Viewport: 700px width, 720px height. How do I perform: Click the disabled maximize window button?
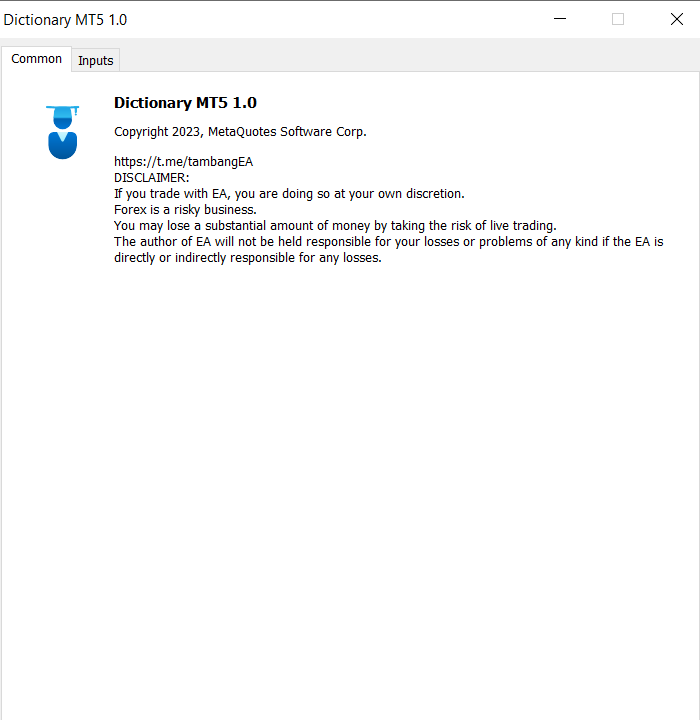pyautogui.click(x=618, y=19)
